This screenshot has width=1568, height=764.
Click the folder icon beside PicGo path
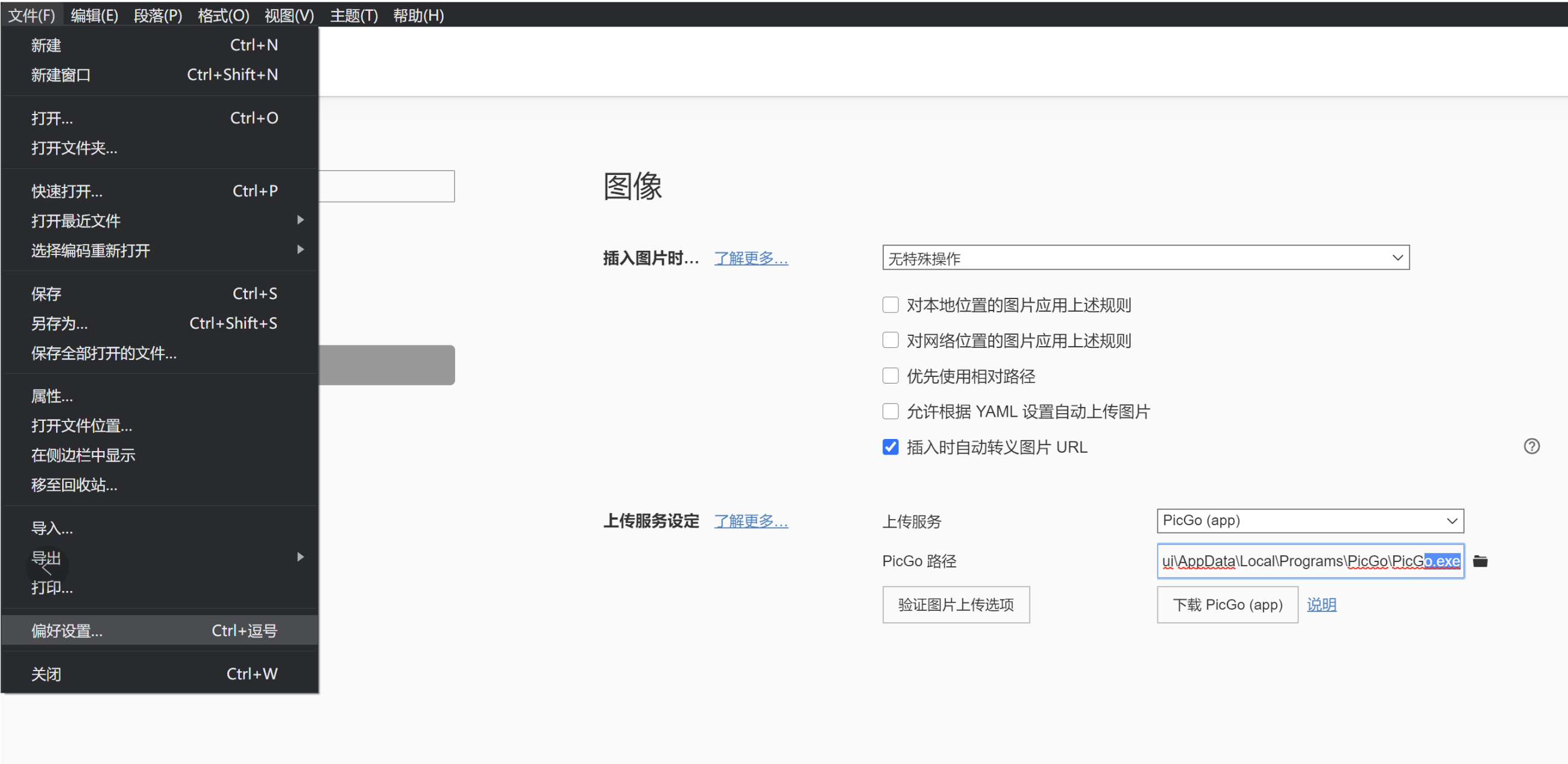[1480, 561]
